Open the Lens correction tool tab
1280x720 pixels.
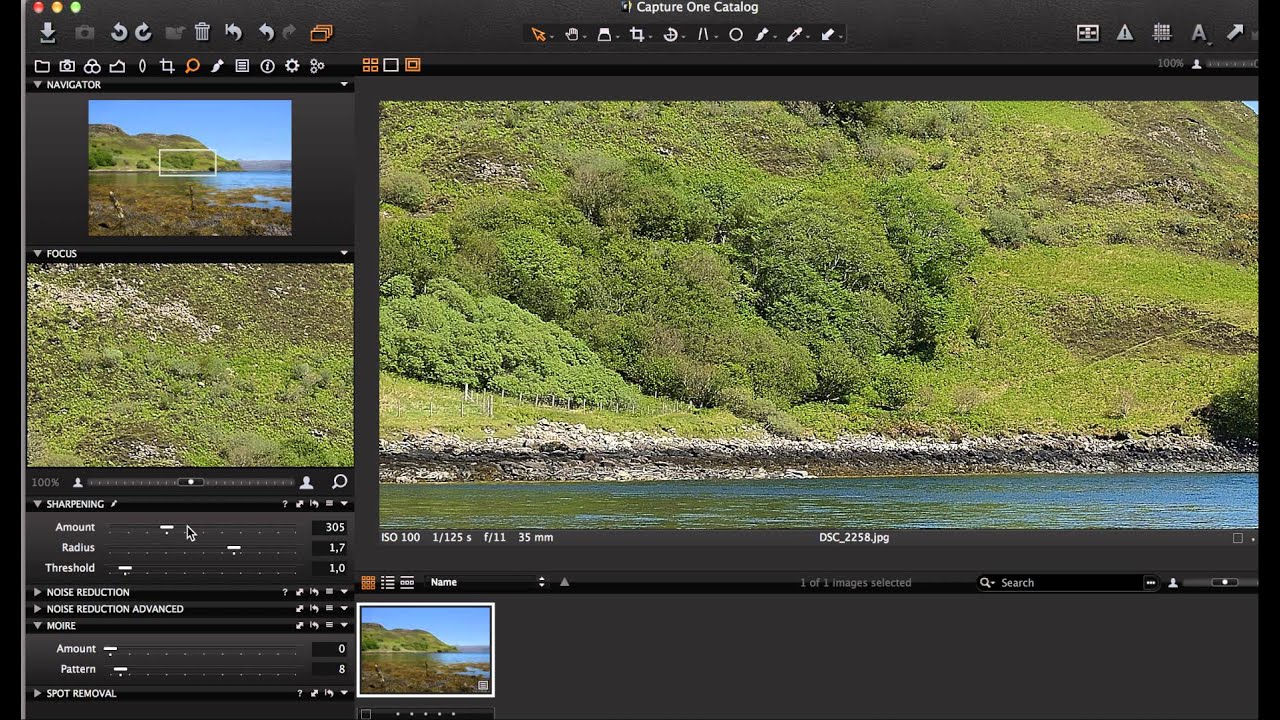pyautogui.click(x=142, y=66)
